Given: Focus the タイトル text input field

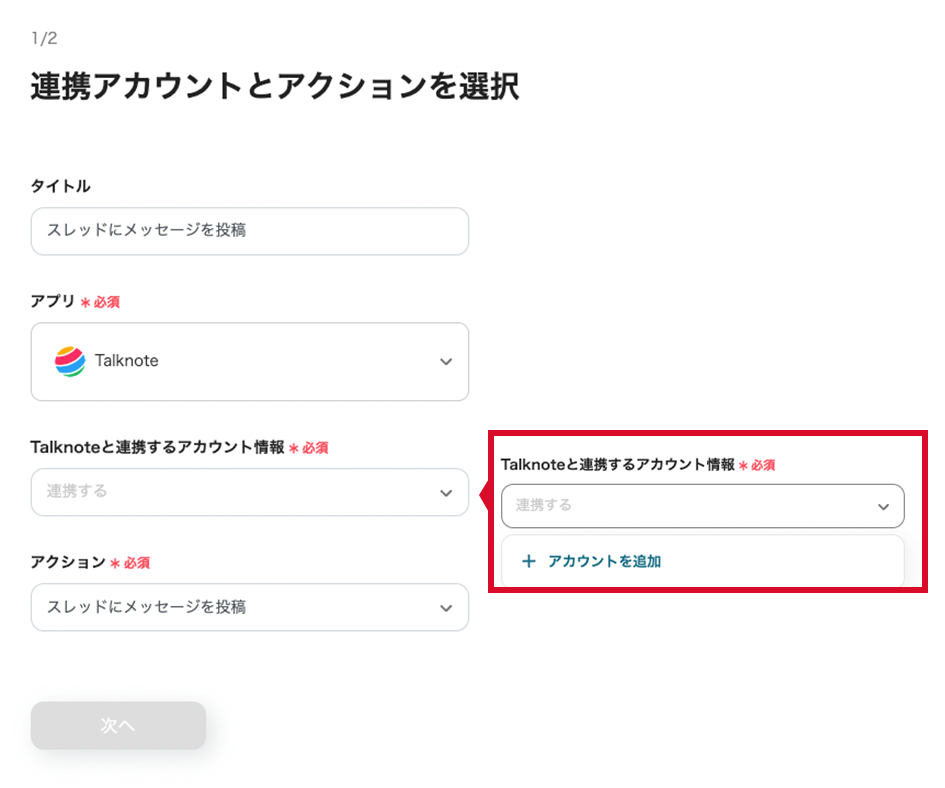Looking at the screenshot, I should [x=249, y=231].
